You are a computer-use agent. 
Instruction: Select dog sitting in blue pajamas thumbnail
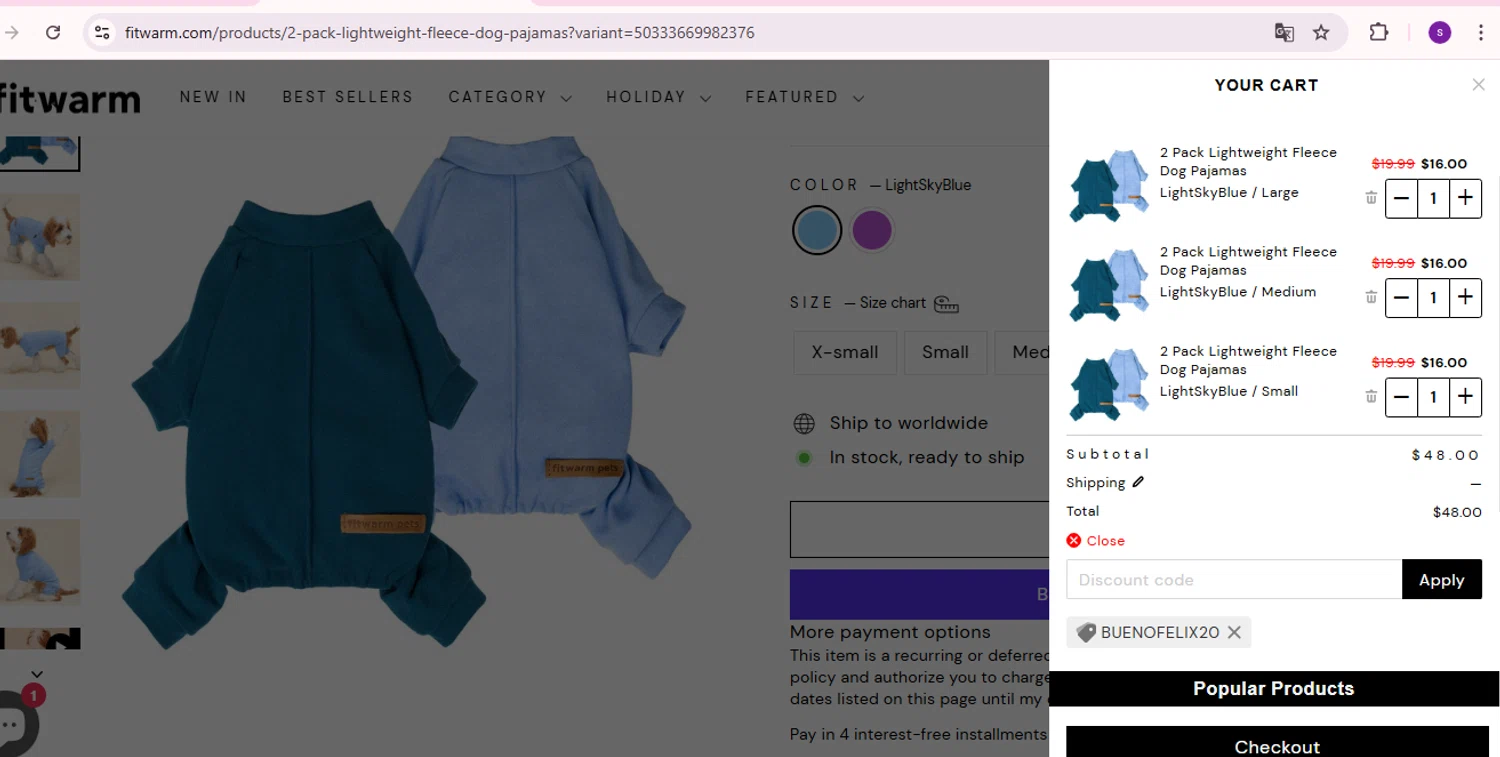click(x=40, y=562)
